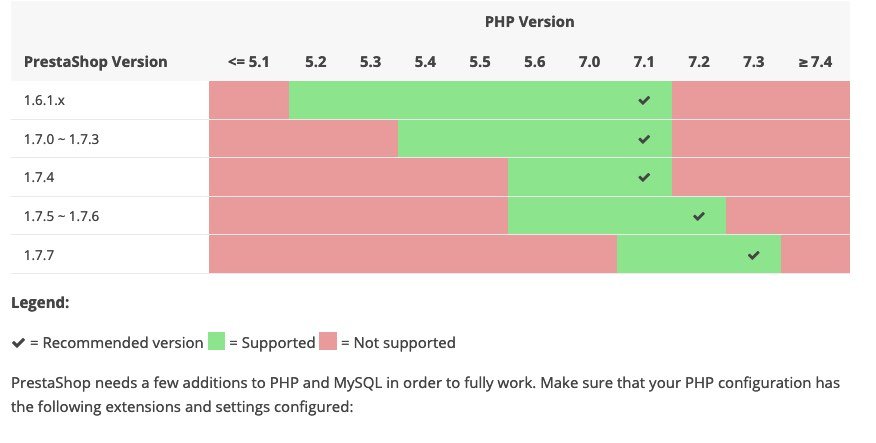
Task: Select the 1.7.7 row label
Action: click(x=39, y=255)
